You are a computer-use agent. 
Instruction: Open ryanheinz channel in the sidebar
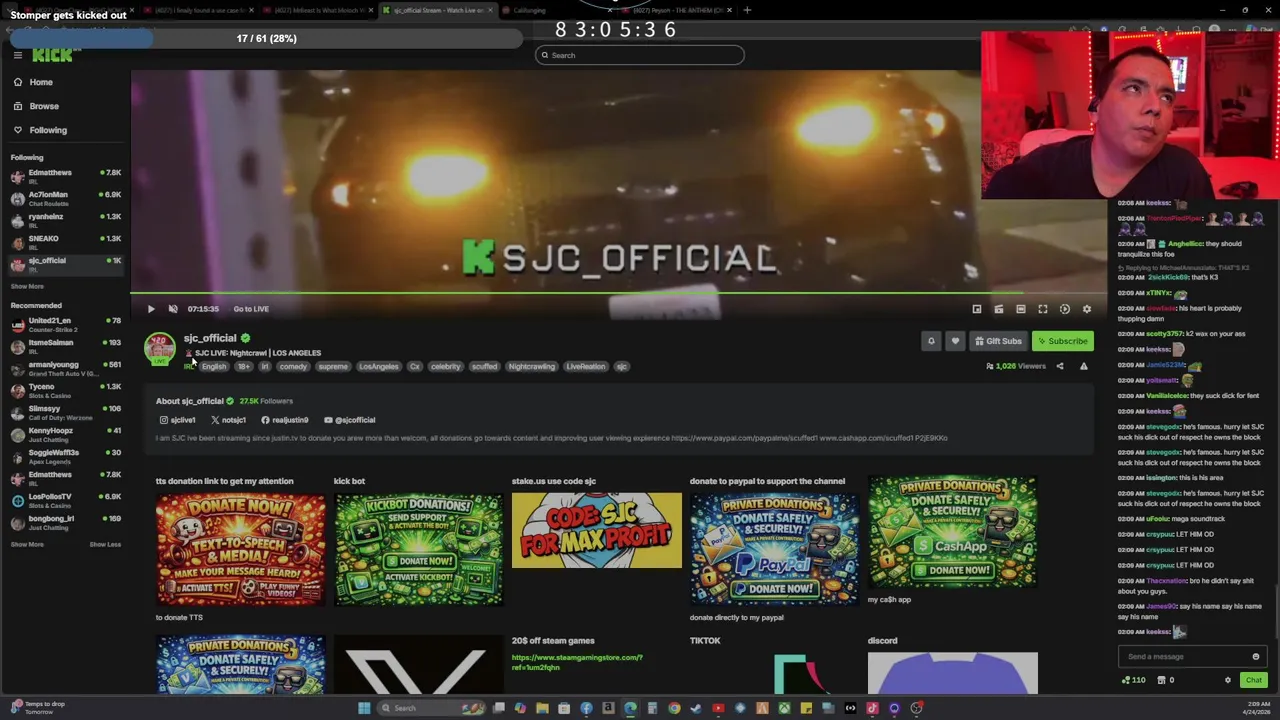pyautogui.click(x=65, y=220)
